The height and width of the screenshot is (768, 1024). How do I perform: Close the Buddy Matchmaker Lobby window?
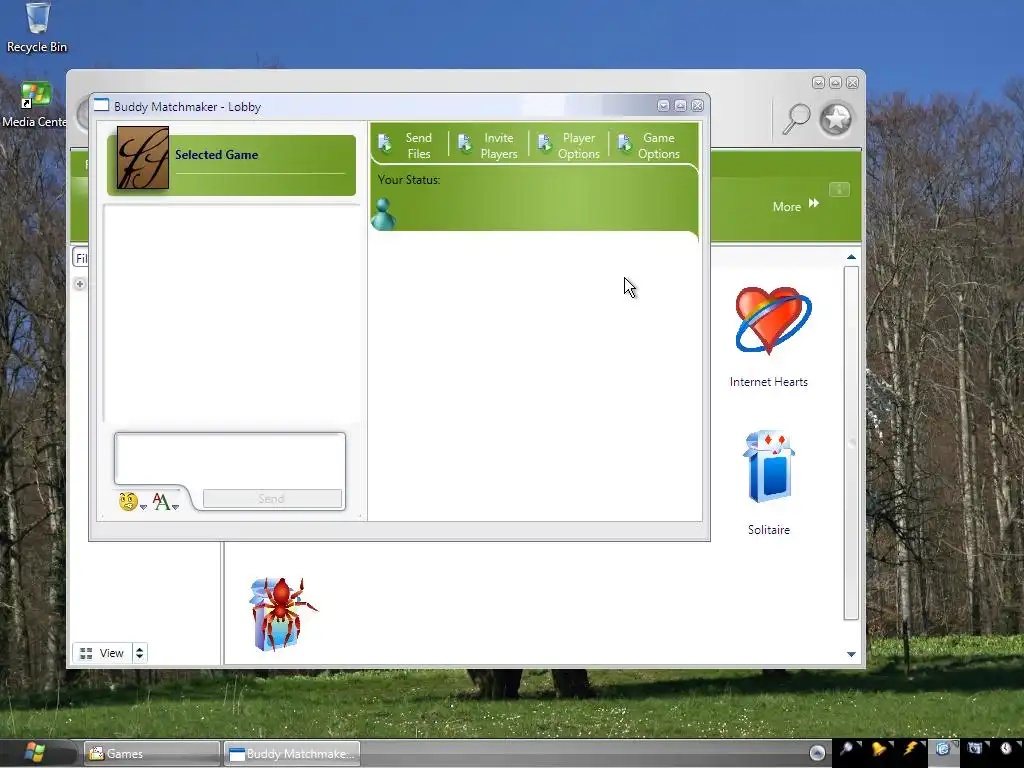[697, 105]
